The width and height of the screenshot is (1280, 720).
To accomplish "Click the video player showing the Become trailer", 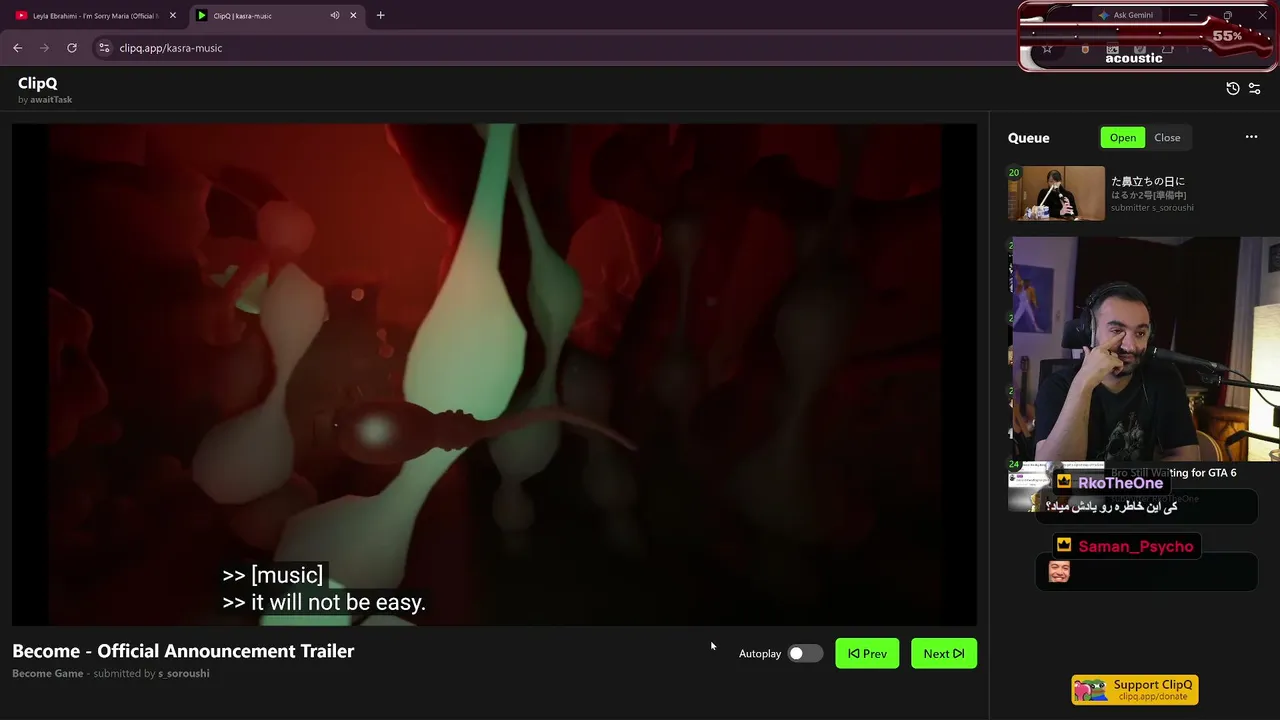I will coord(494,375).
